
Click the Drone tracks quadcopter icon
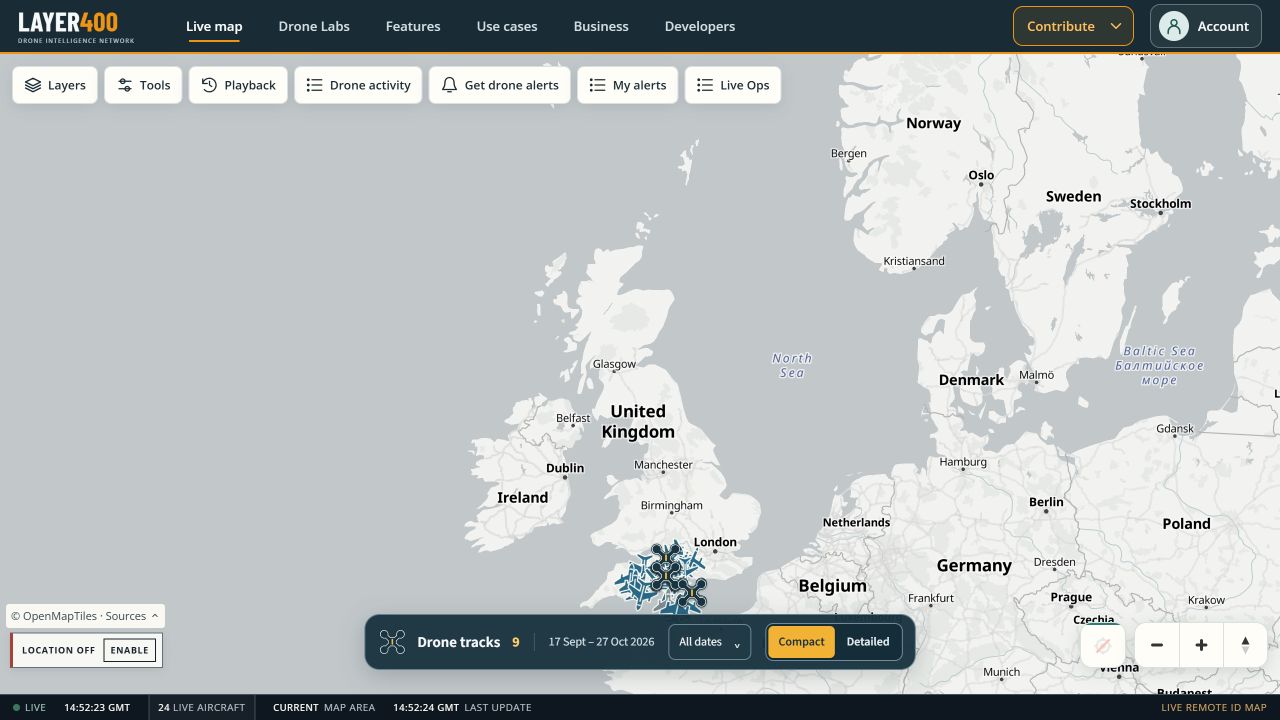tap(392, 642)
